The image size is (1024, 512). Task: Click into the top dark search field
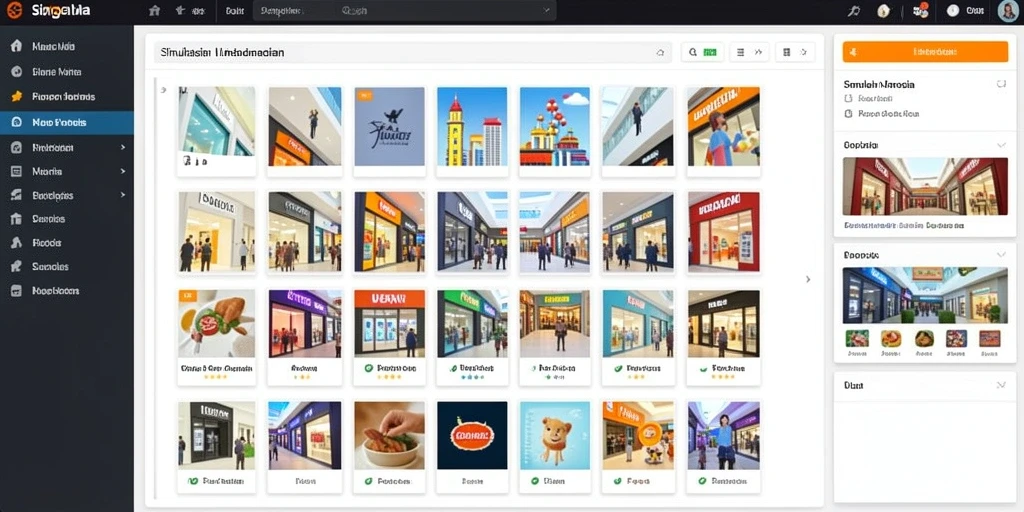tap(404, 10)
